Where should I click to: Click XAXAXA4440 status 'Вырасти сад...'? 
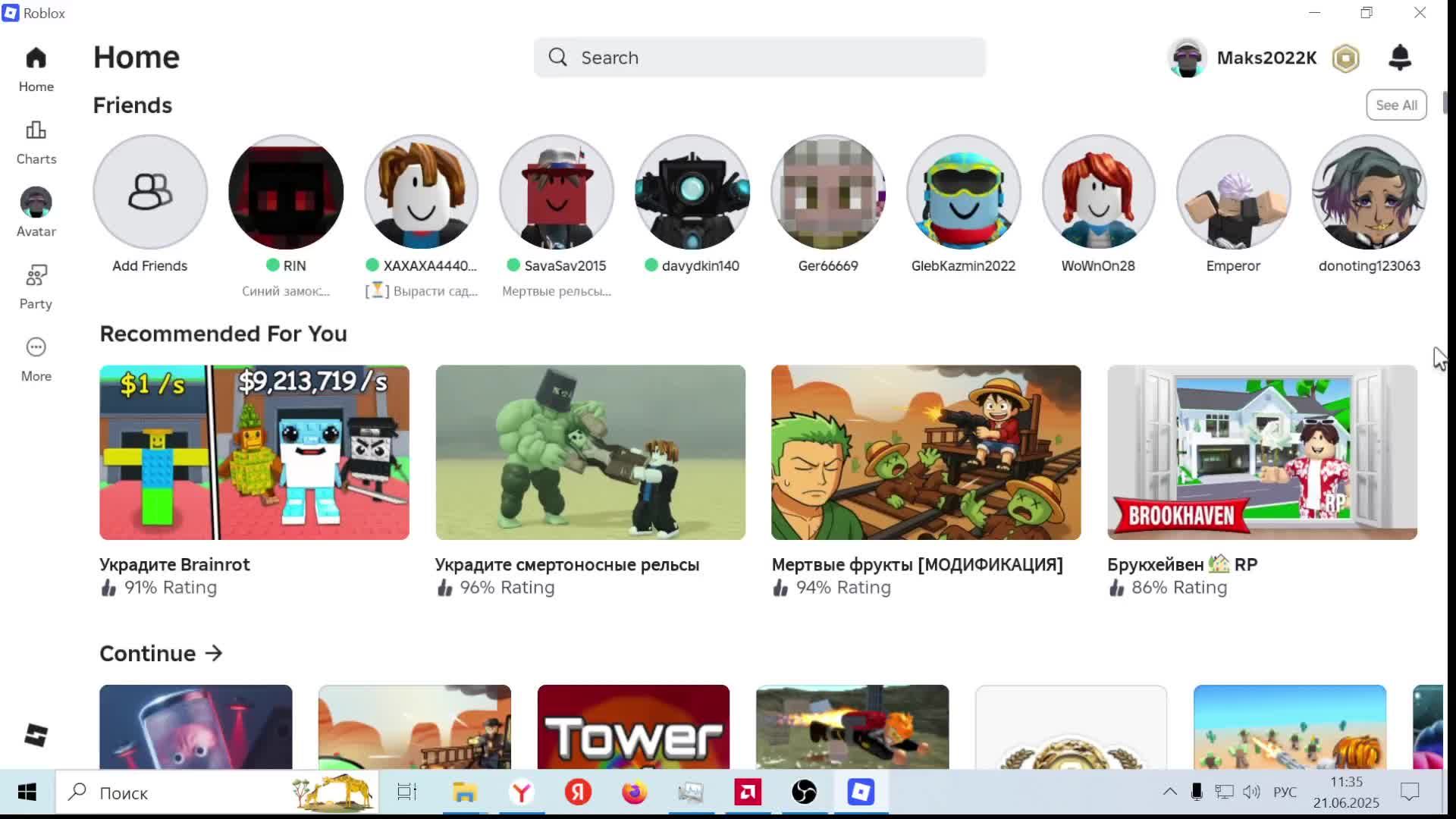click(x=422, y=291)
